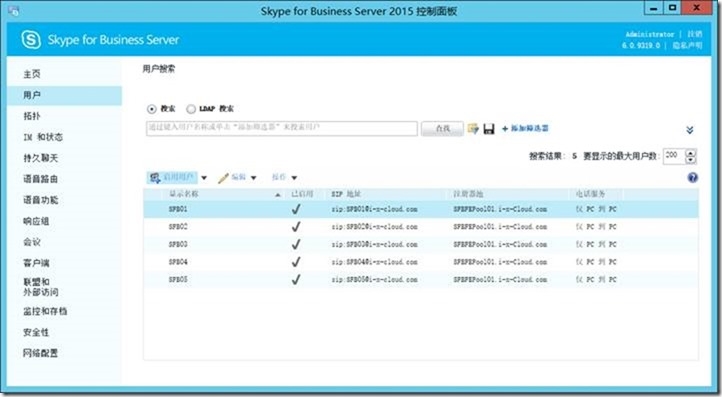Open the 会议 section

pos(32,242)
